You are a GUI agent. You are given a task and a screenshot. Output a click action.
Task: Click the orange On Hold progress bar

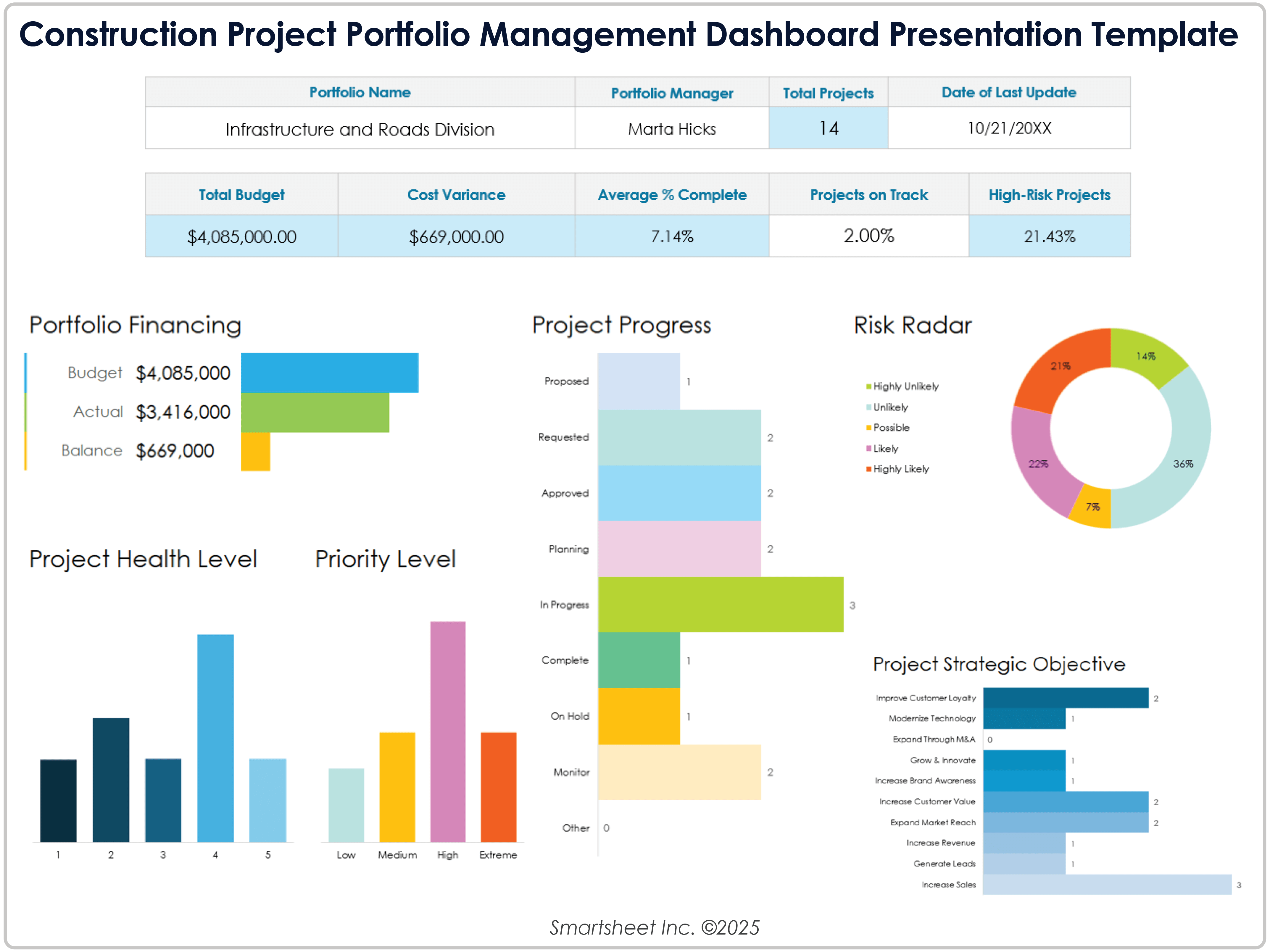coord(639,716)
